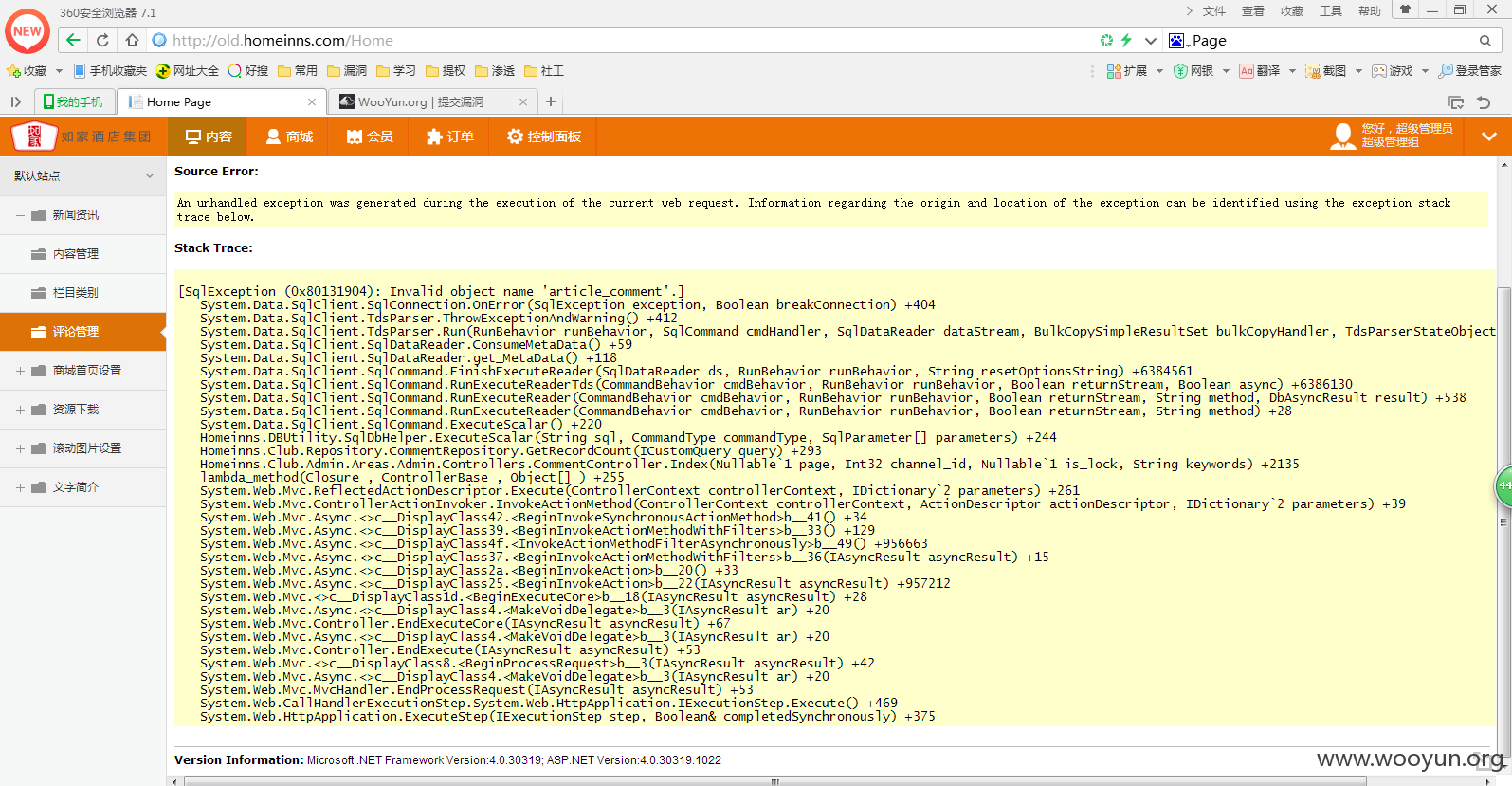Expand the dropdown arrow next to 游戏
This screenshot has width=1512, height=786.
[x=1424, y=71]
